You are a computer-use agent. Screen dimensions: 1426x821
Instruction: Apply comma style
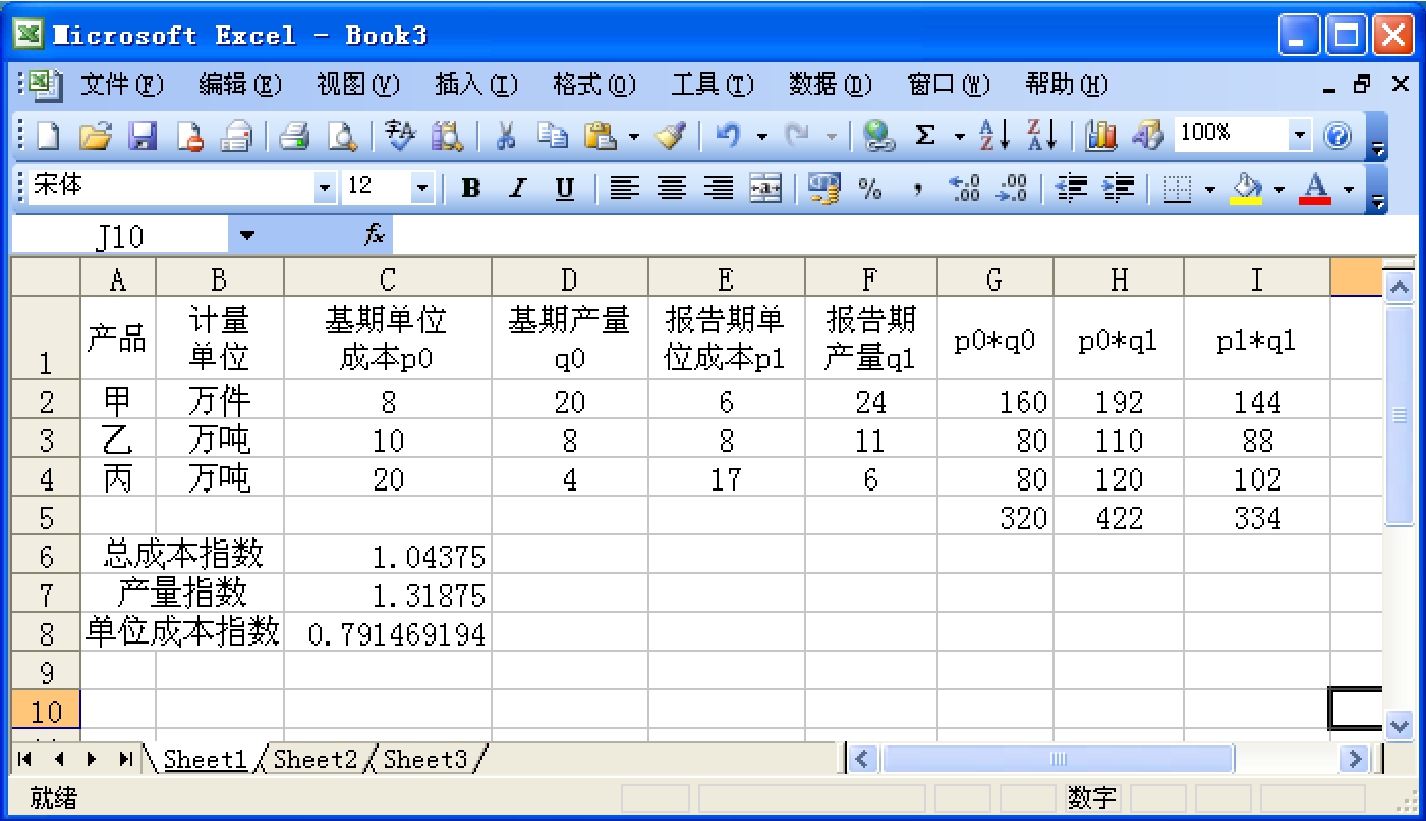coord(917,187)
